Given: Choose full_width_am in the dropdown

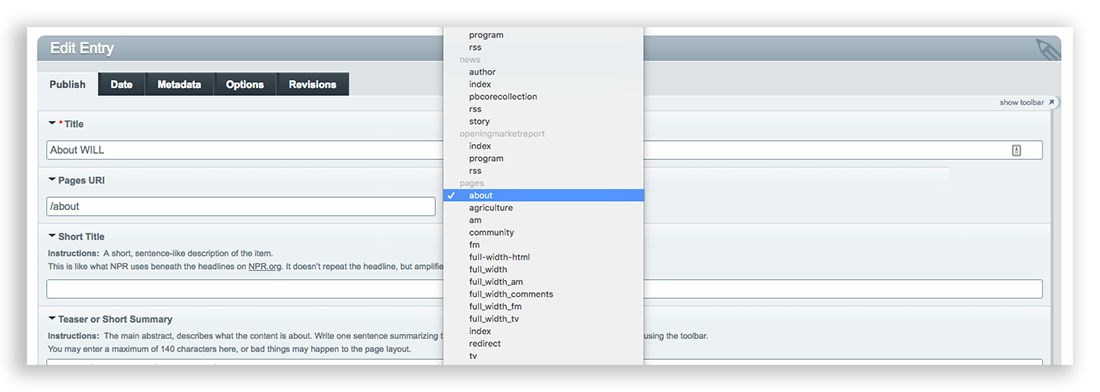Looking at the screenshot, I should click(544, 282).
